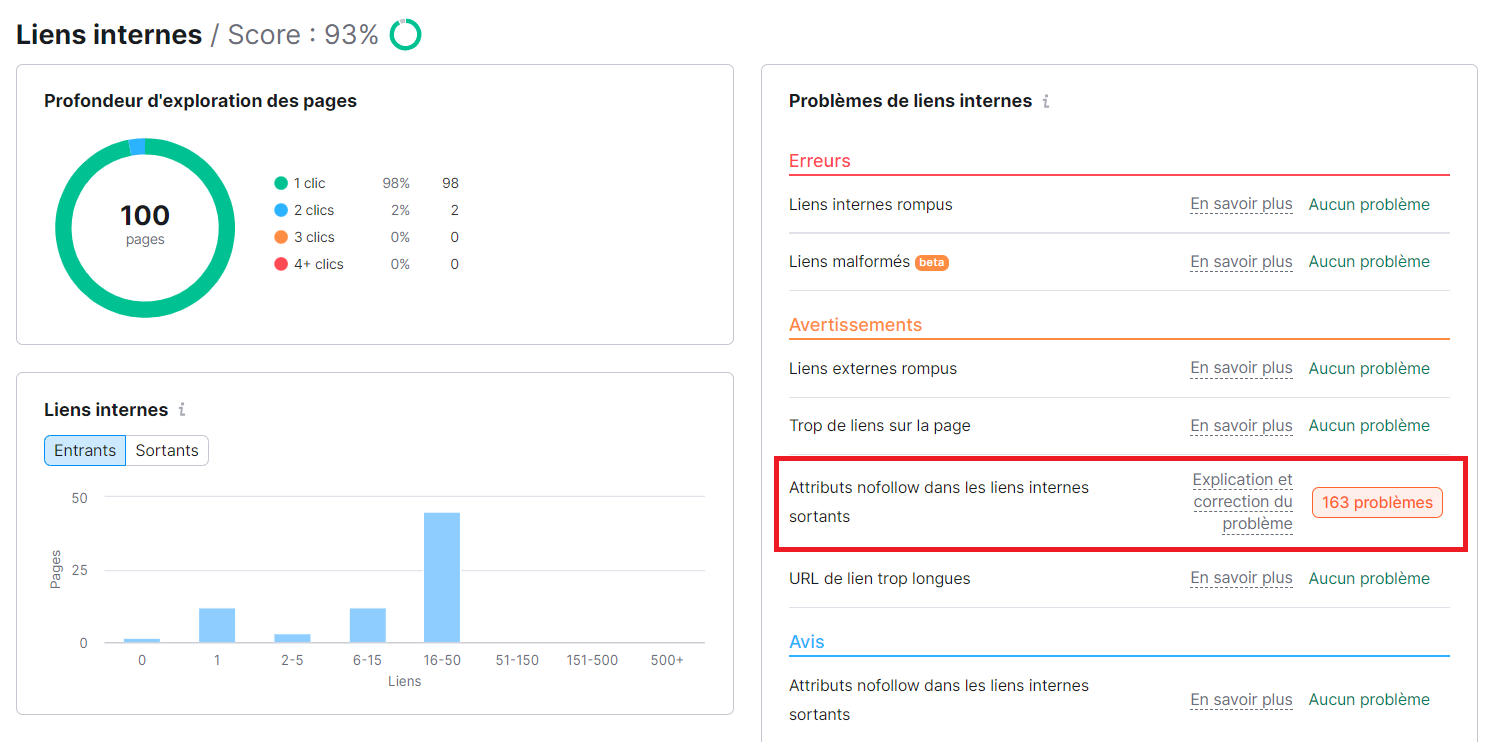Image resolution: width=1502 pixels, height=742 pixels.
Task: Switch to the Sortants tab
Action: point(167,451)
